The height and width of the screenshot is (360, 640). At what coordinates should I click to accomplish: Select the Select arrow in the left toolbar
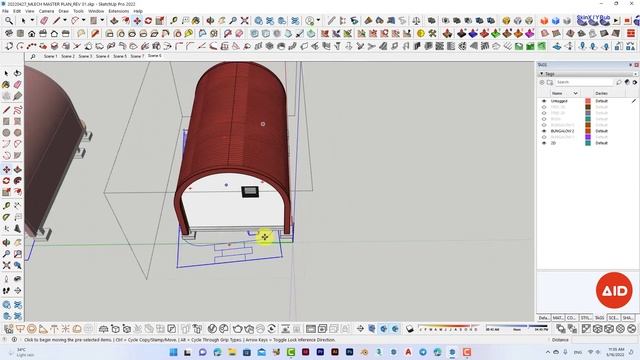6,73
